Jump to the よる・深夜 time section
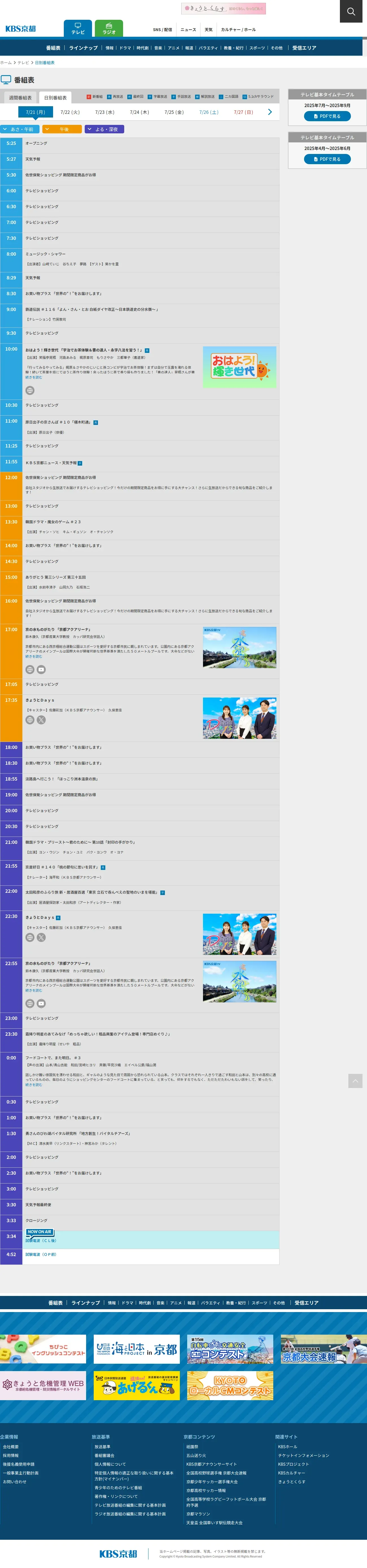This screenshot has width=367, height=1568. click(105, 129)
